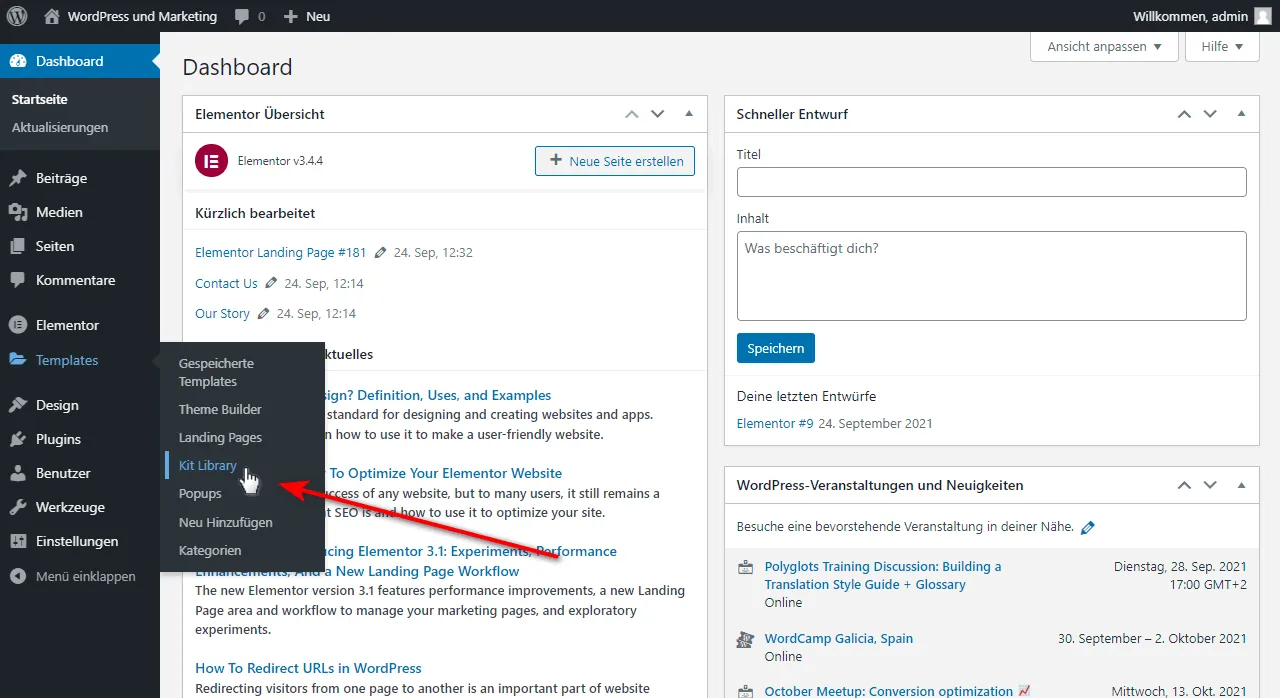
Task: Toggle WordPress-Veranstaltungen panel collapse triangle
Action: pyautogui.click(x=1242, y=485)
